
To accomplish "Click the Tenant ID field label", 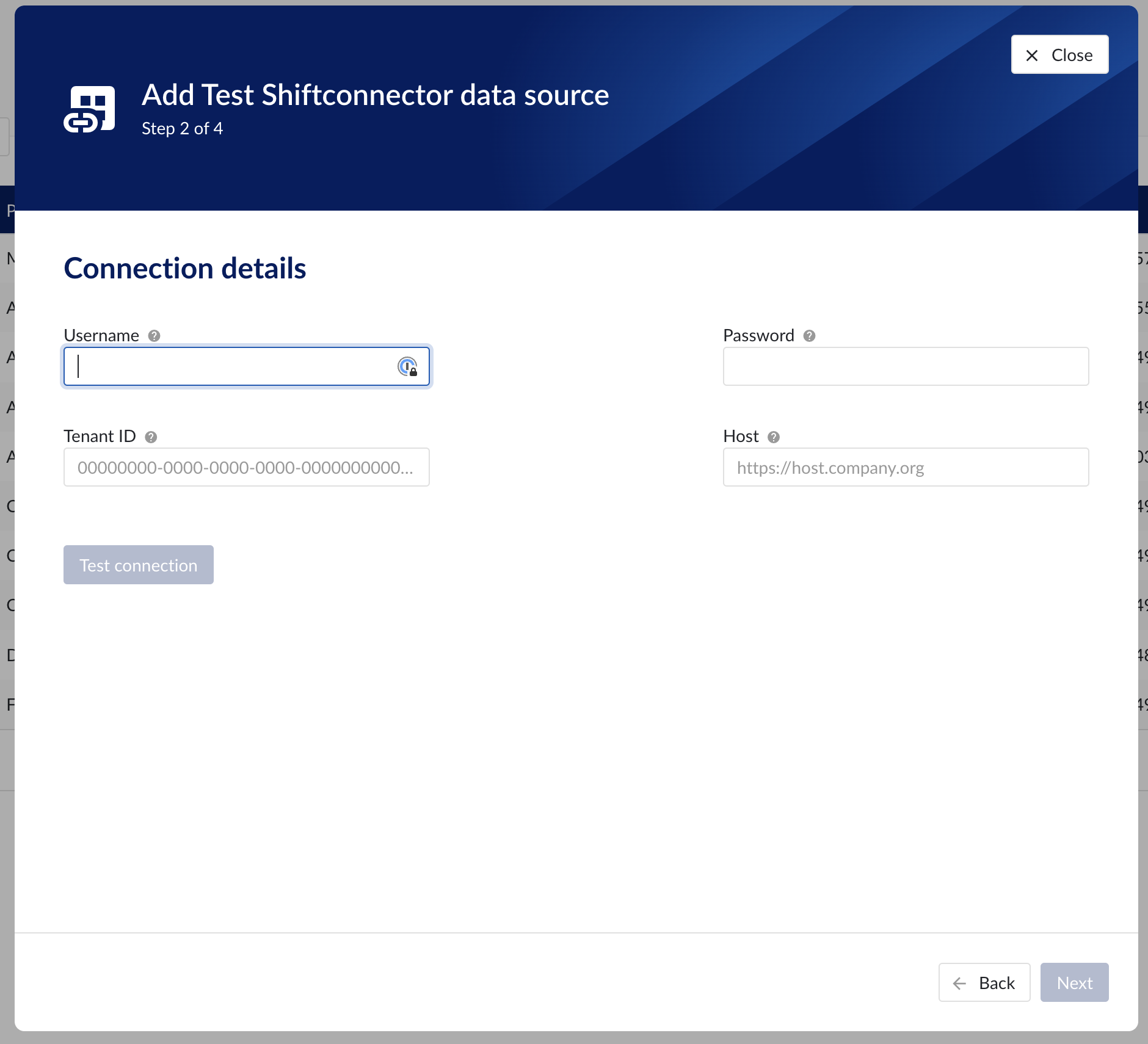I will (x=100, y=437).
